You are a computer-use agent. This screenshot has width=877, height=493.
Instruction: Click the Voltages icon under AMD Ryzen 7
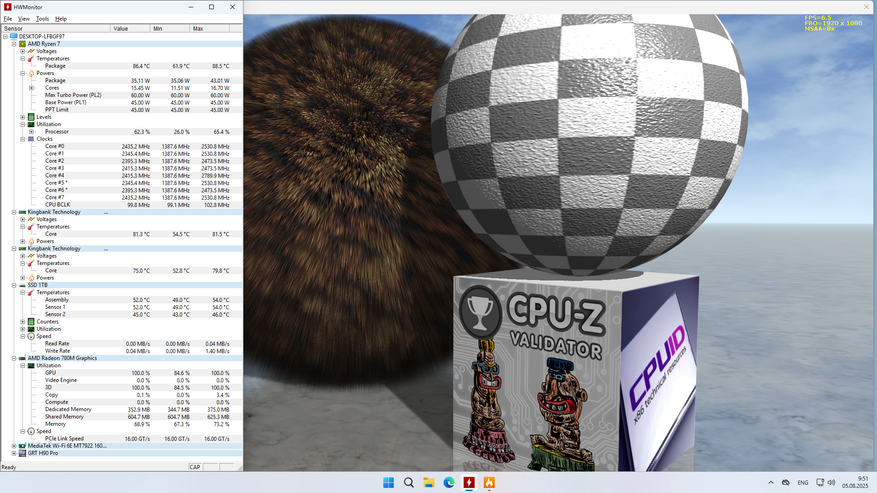tap(31, 51)
